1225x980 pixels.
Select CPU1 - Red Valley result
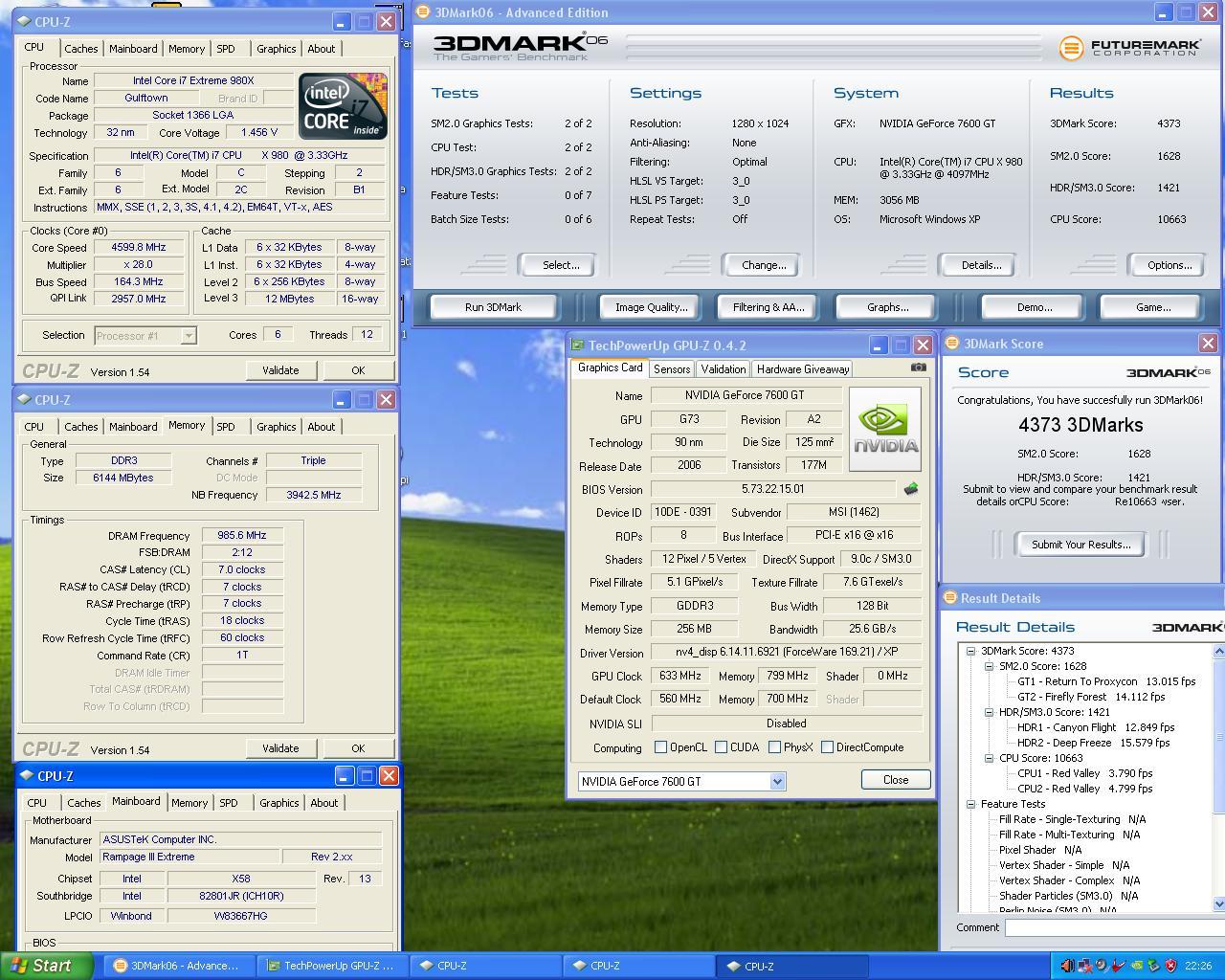pyautogui.click(x=1085, y=773)
